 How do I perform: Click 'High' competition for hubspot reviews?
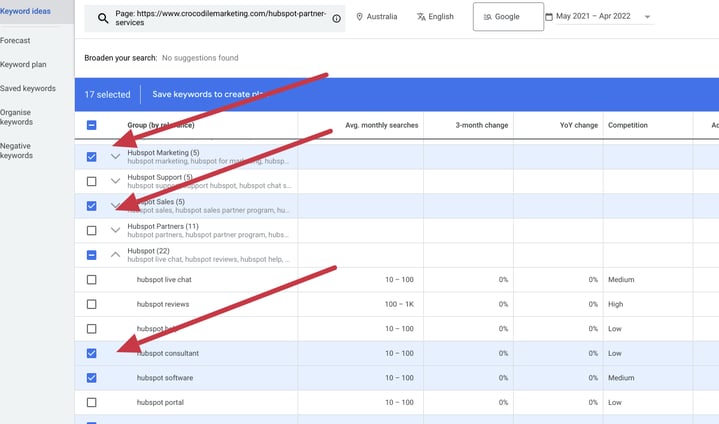(615, 304)
